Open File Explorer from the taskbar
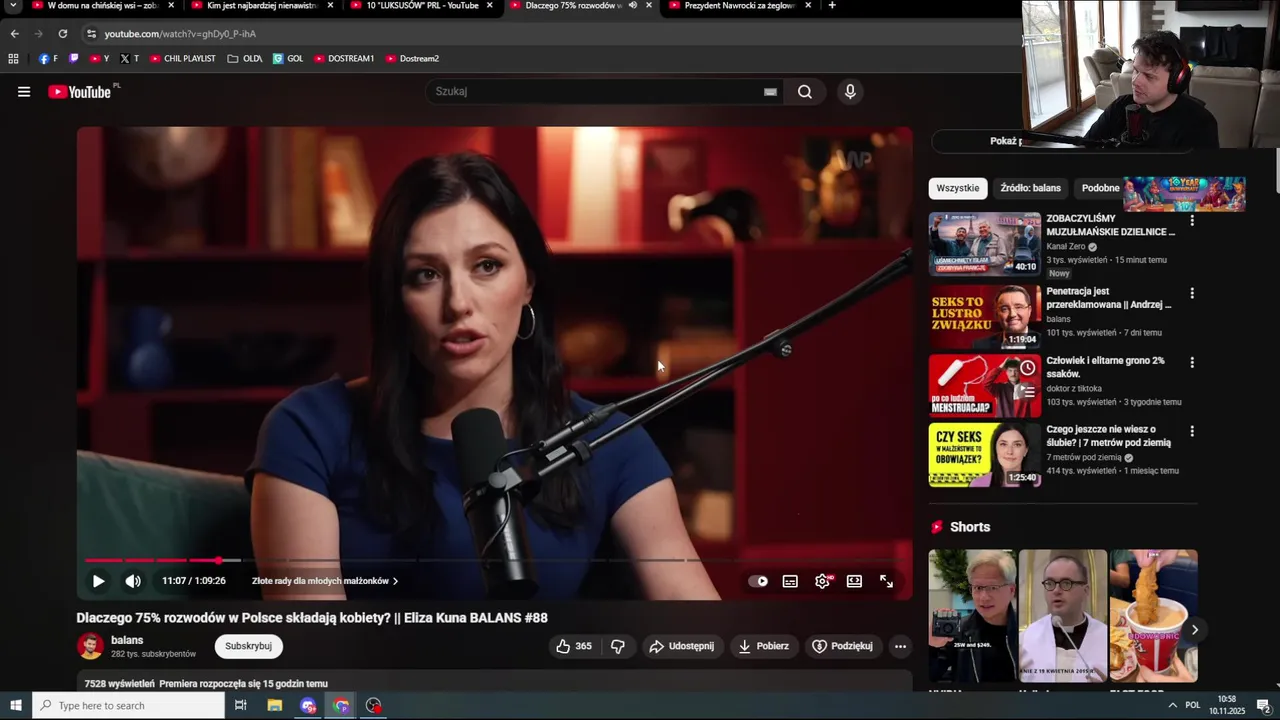 point(274,706)
